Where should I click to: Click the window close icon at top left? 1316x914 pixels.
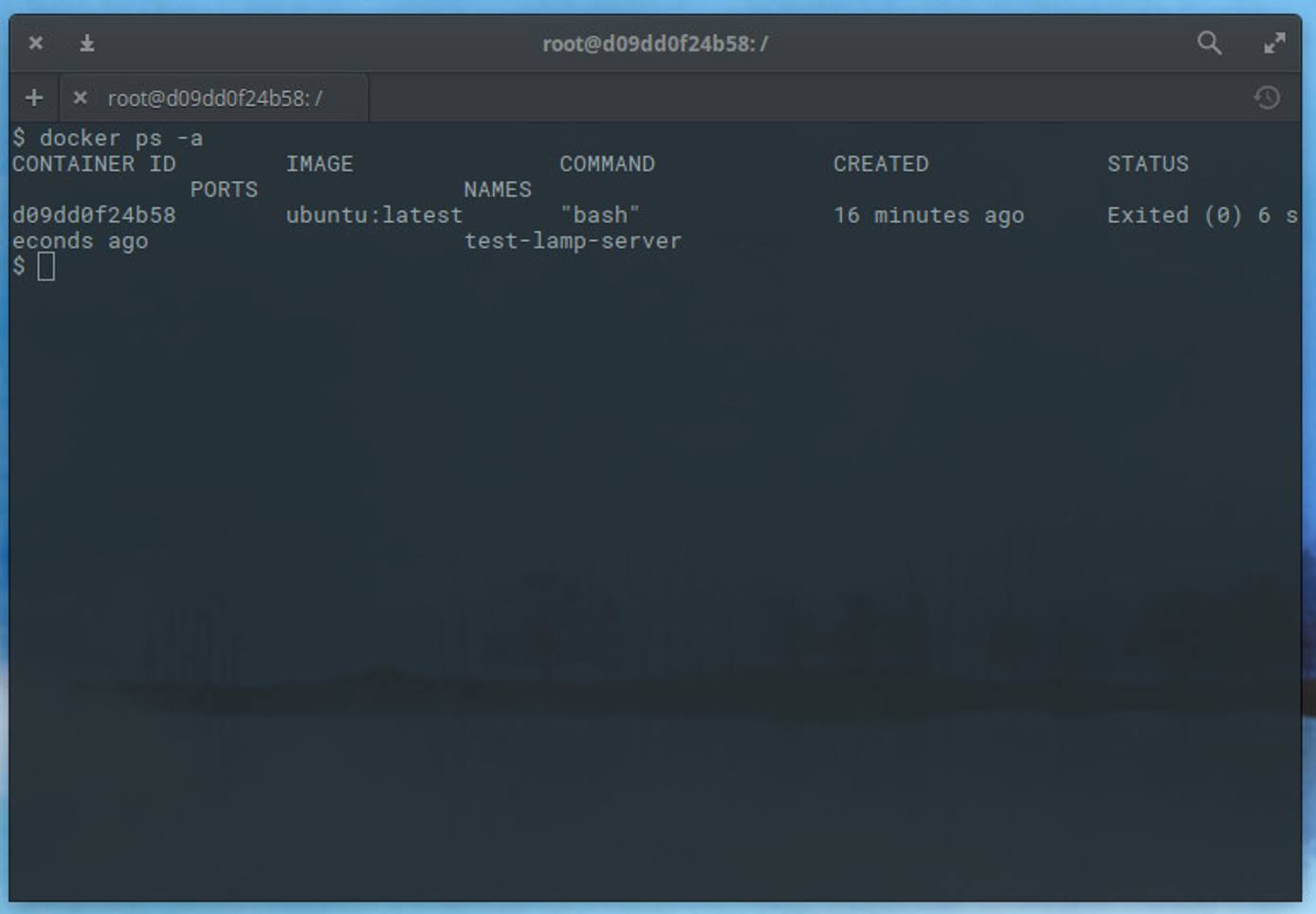pyautogui.click(x=35, y=44)
